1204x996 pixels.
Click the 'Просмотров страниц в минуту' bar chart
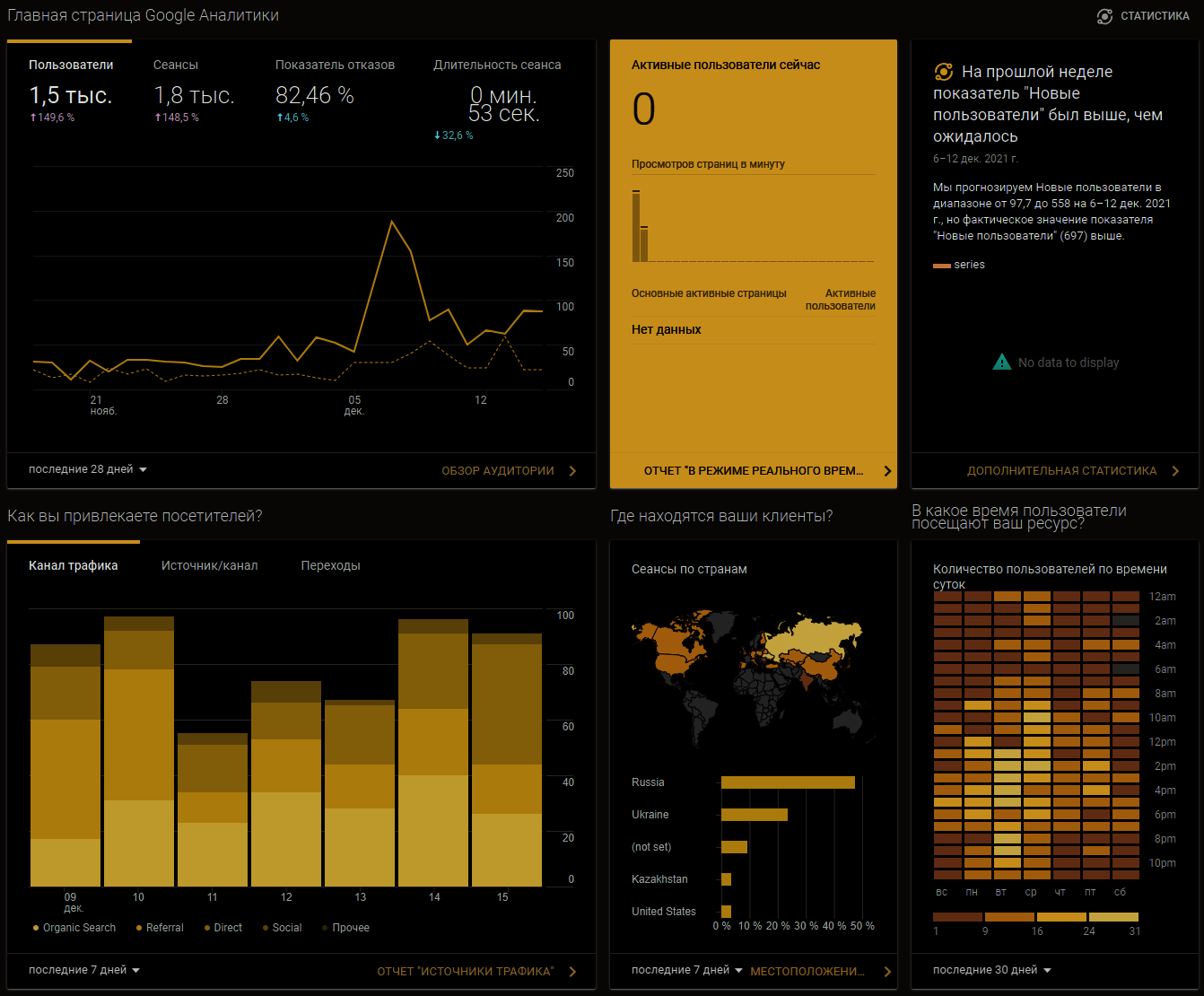(753, 225)
